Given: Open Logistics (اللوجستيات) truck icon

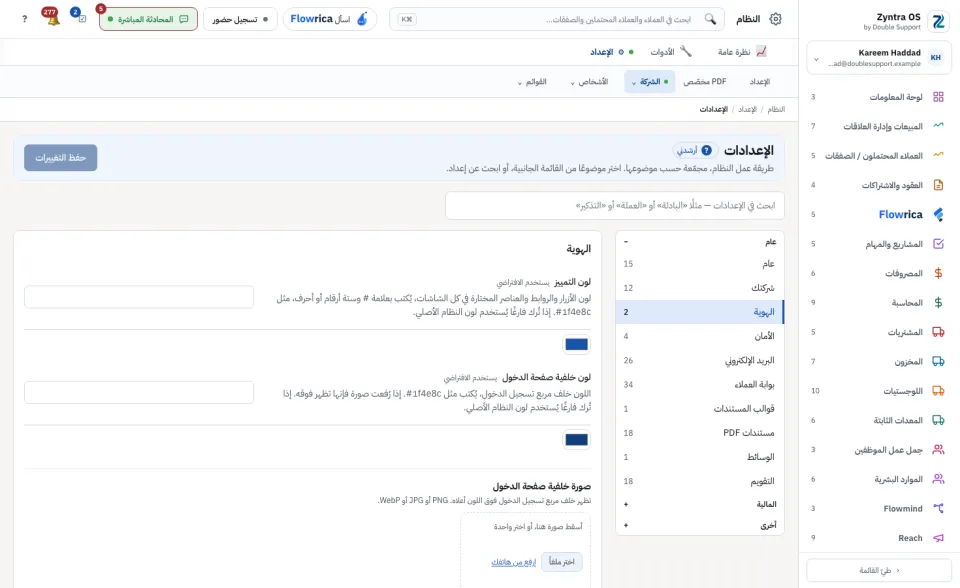Looking at the screenshot, I should click(938, 391).
